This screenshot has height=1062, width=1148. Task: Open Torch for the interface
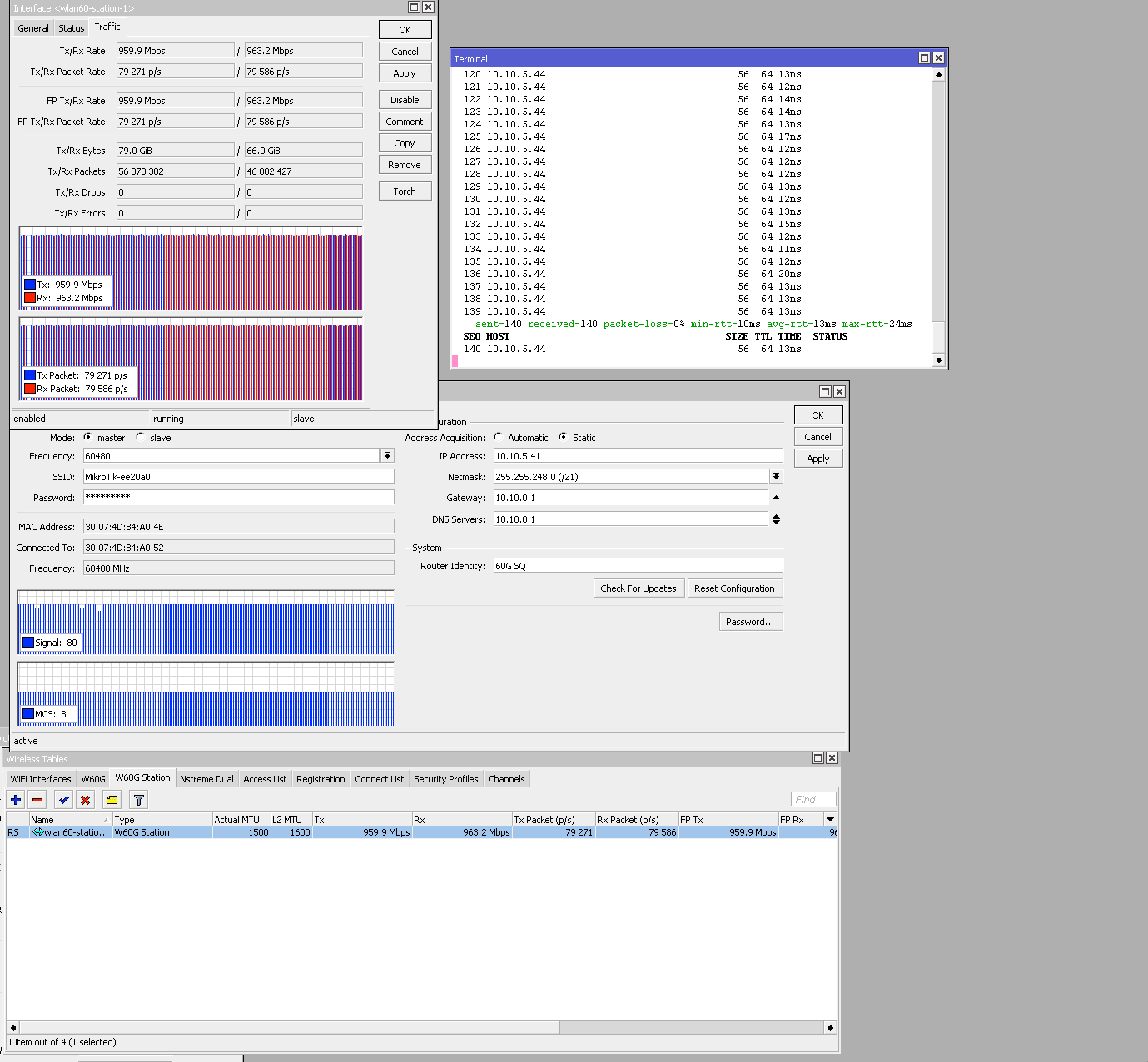405,191
